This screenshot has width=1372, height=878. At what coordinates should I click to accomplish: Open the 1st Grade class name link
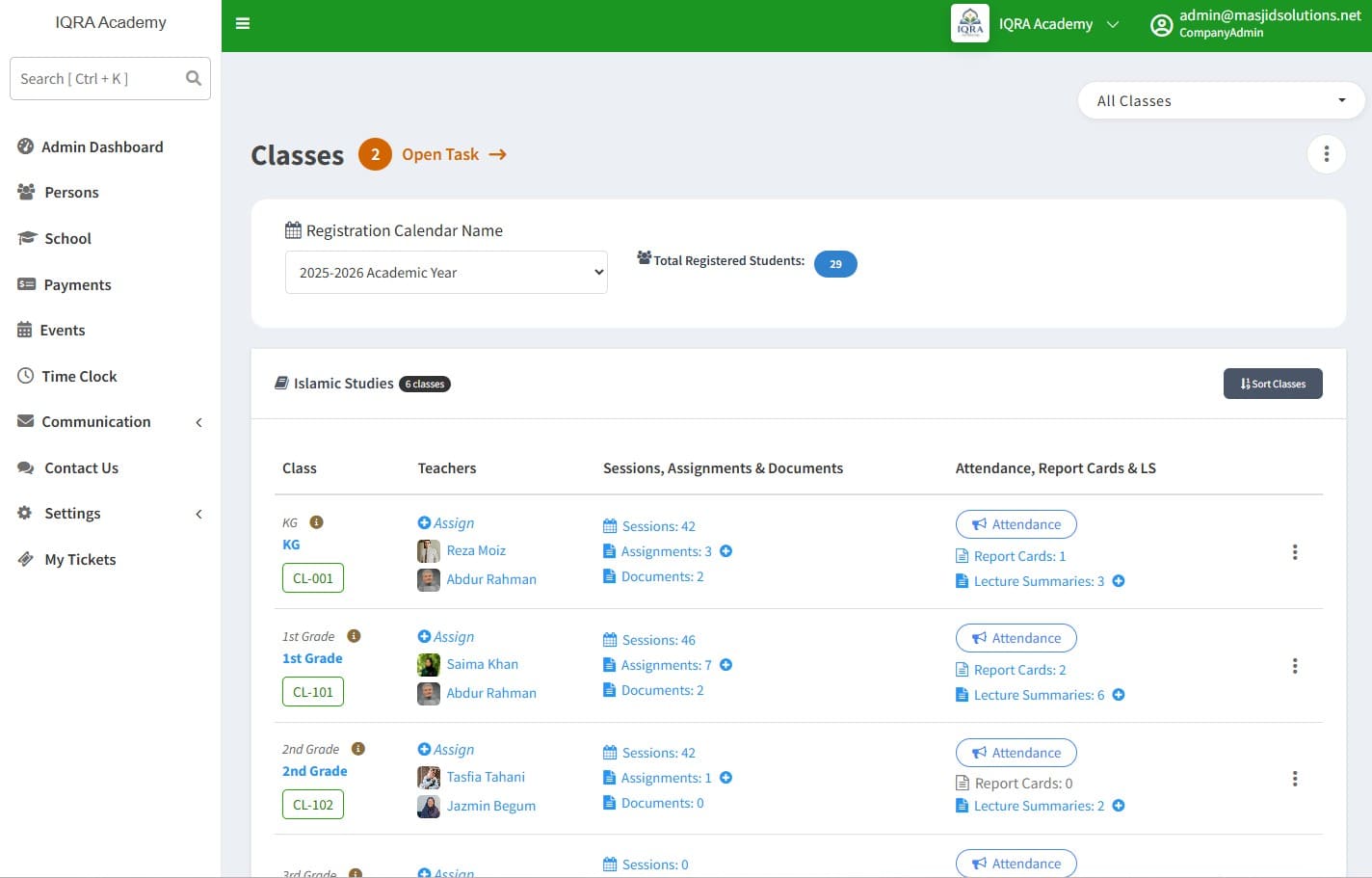click(312, 658)
